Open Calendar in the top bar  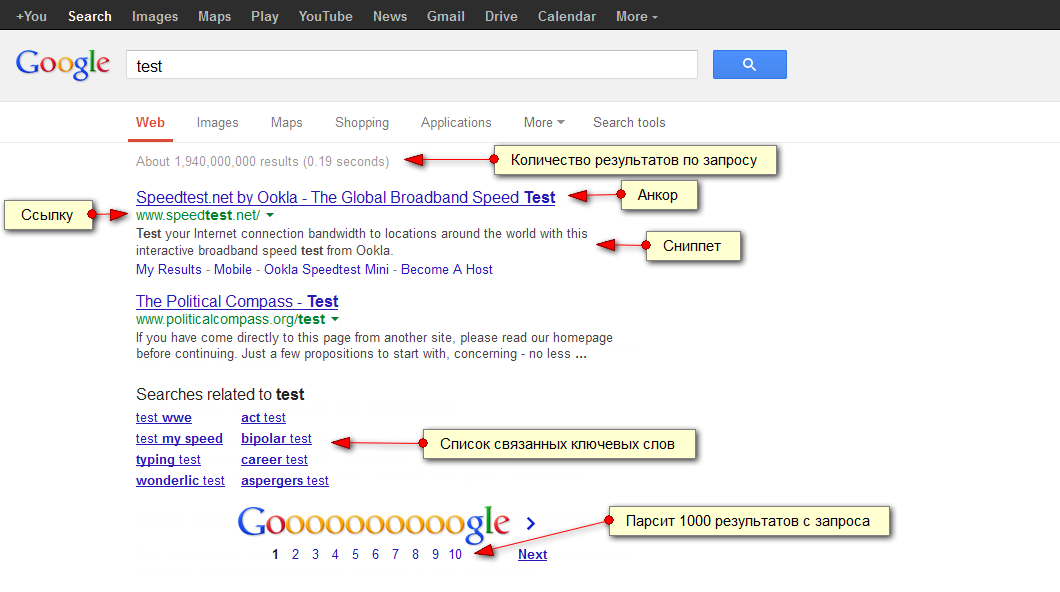tap(567, 16)
